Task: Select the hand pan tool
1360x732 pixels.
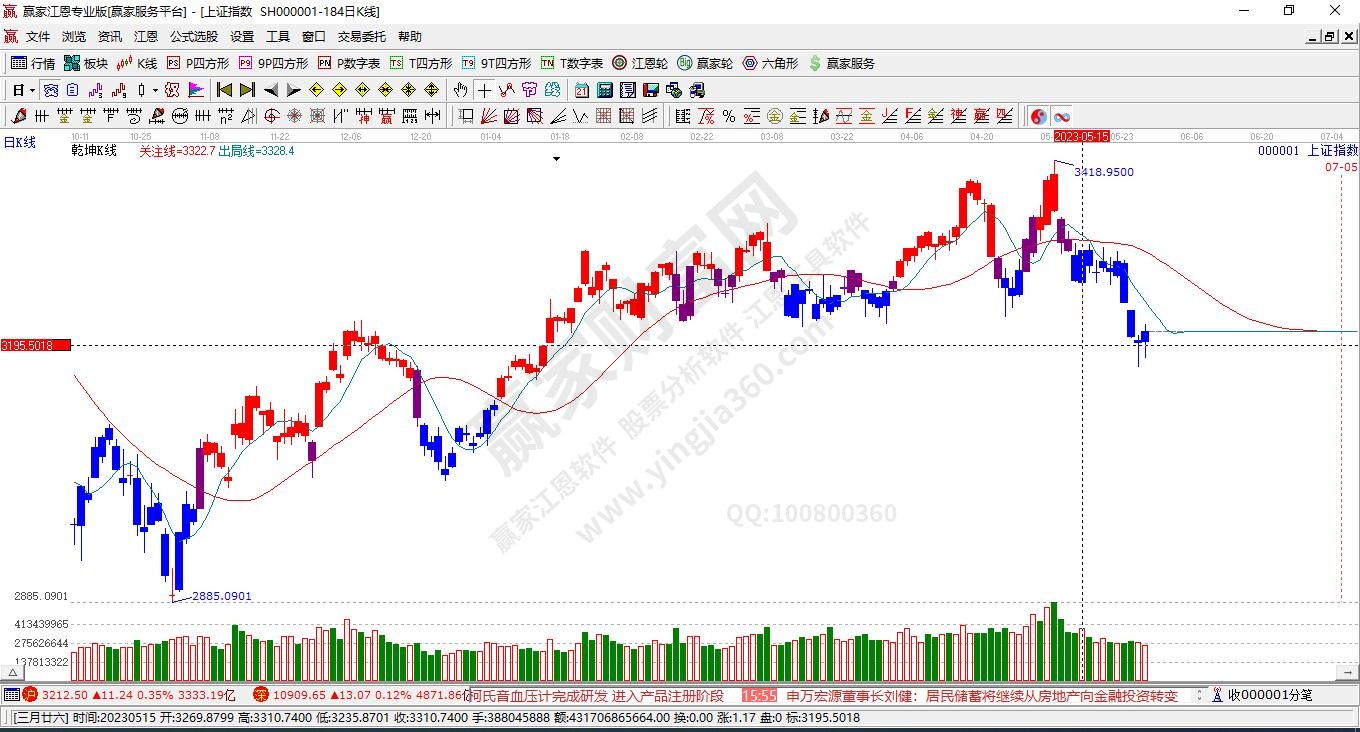Action: 460,90
